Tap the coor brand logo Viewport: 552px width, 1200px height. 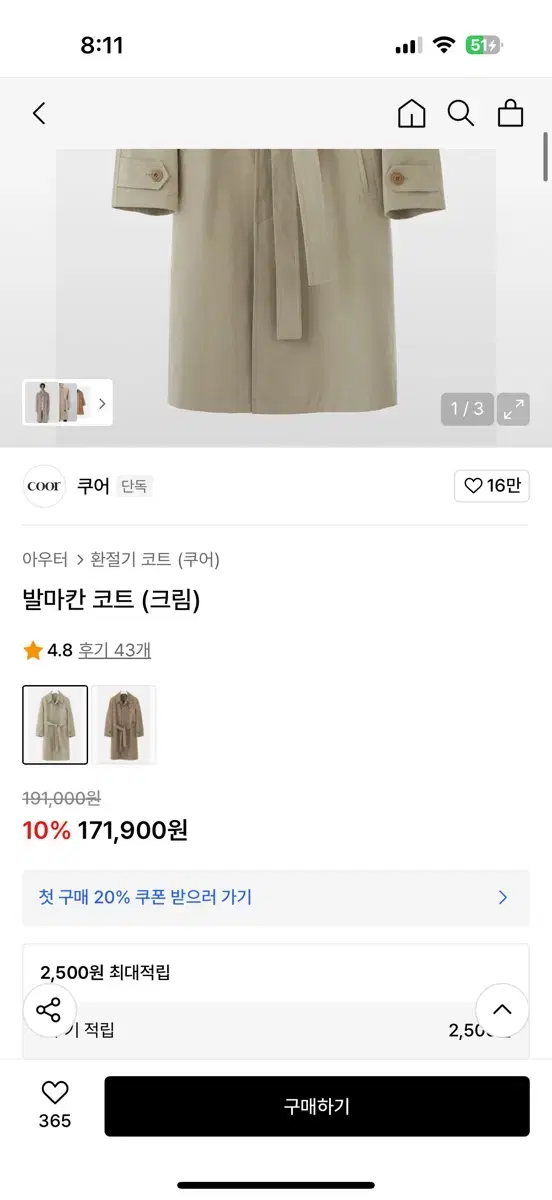44,487
